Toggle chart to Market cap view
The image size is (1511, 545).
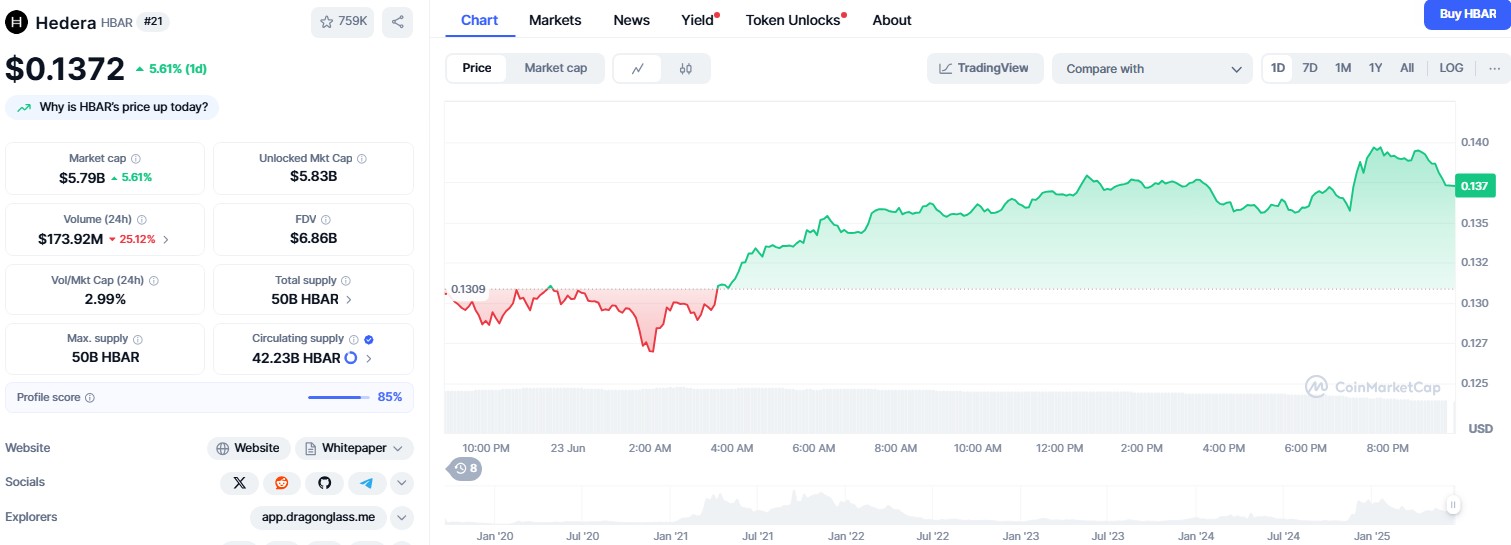coord(556,68)
